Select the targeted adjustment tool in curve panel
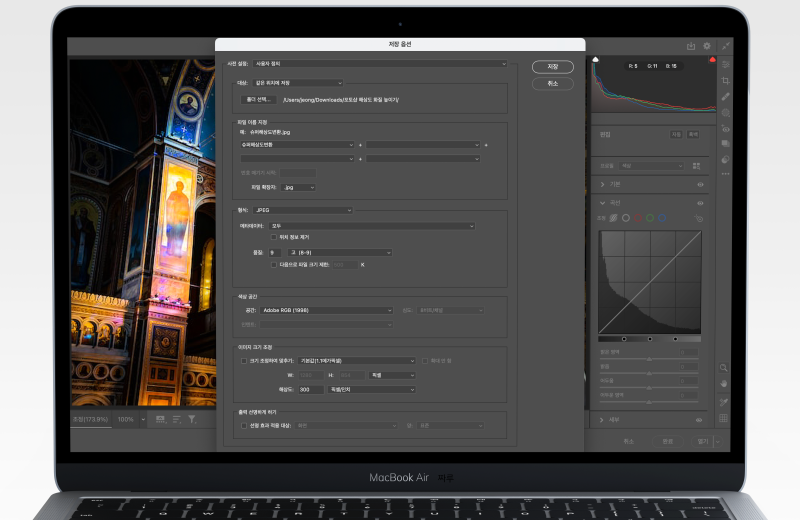This screenshot has width=800, height=520. coord(698,218)
